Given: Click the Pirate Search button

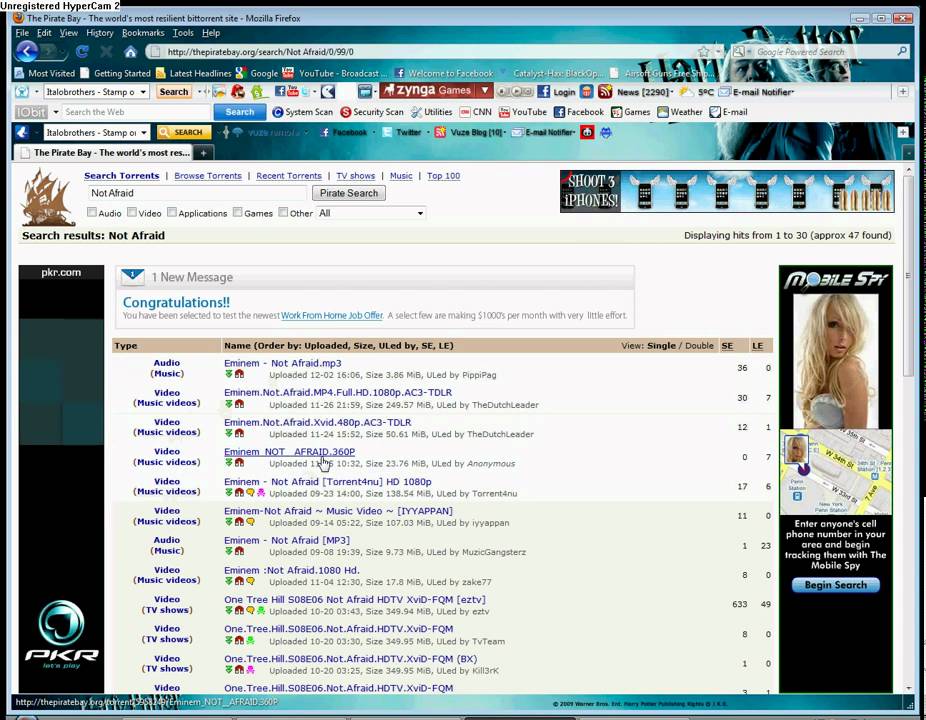Looking at the screenshot, I should coord(349,193).
